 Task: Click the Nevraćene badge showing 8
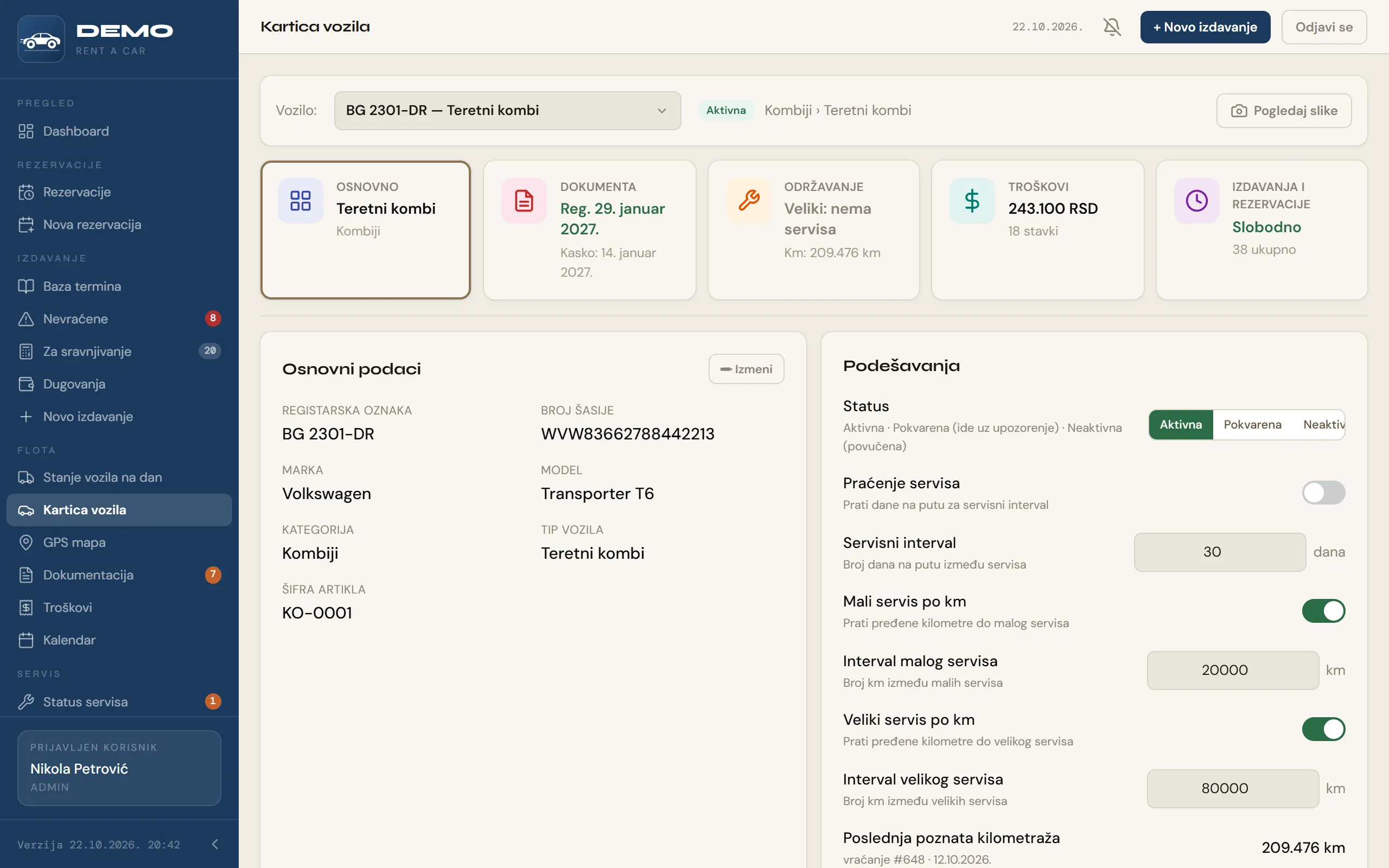pos(213,318)
